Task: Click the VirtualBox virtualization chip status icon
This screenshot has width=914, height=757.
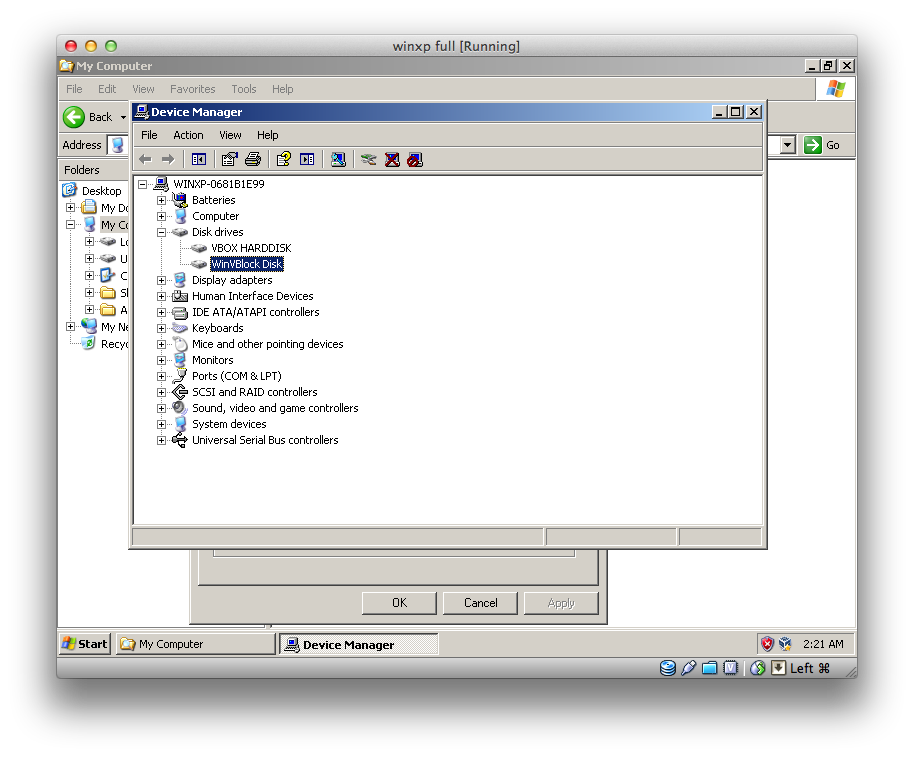Action: (x=730, y=668)
